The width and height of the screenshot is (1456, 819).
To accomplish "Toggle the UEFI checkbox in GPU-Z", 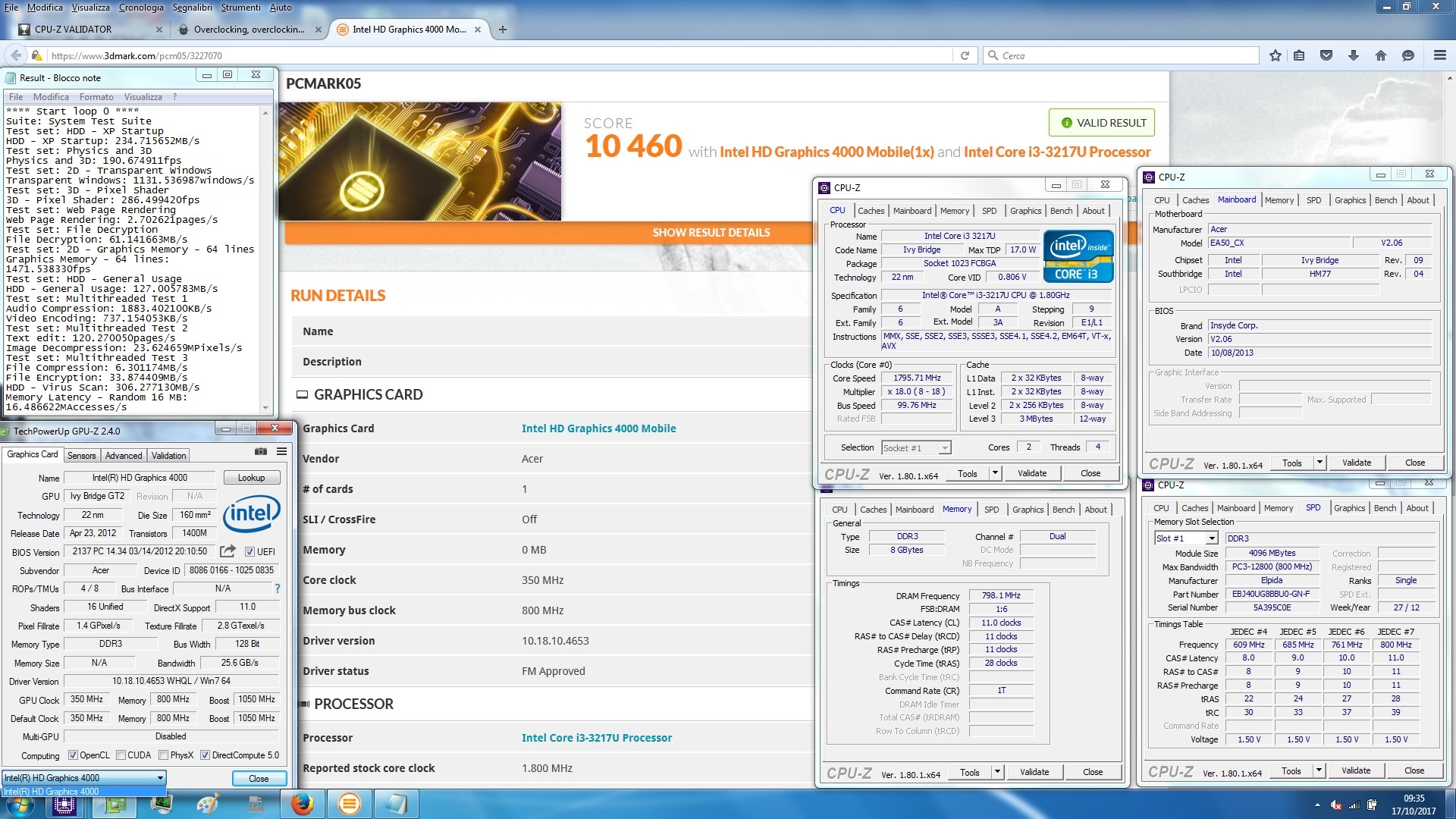I will (x=250, y=552).
